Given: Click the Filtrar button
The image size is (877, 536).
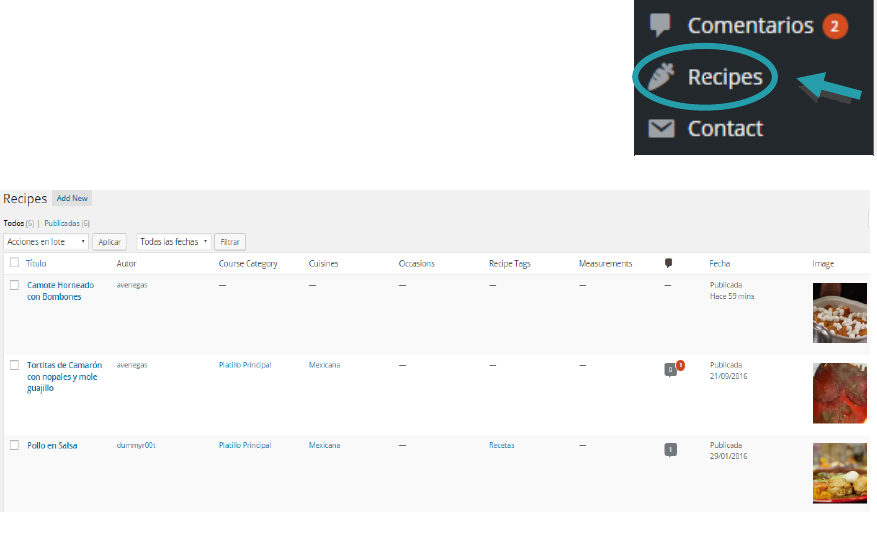Looking at the screenshot, I should point(230,242).
